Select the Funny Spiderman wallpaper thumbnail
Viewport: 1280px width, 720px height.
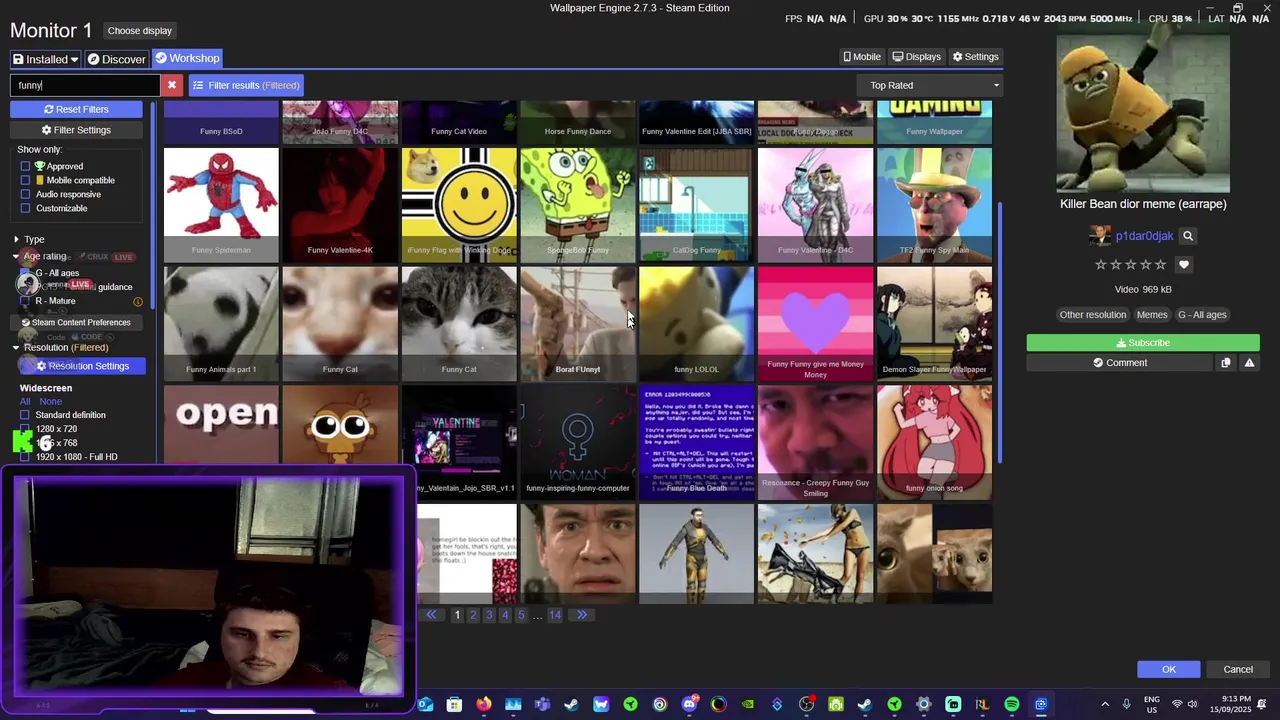click(221, 204)
